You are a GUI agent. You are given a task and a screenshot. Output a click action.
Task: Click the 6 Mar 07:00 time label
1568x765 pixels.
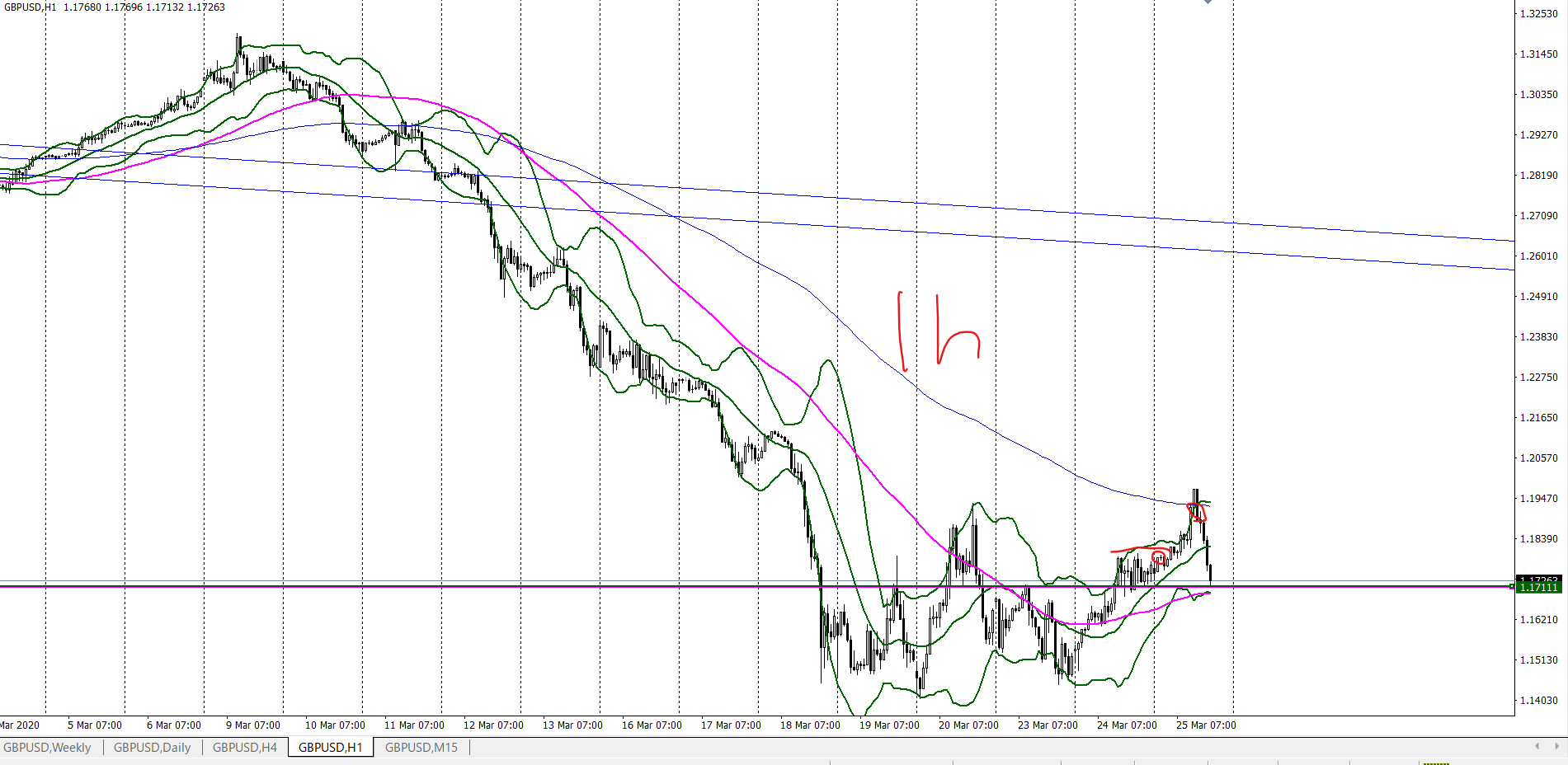tap(174, 725)
